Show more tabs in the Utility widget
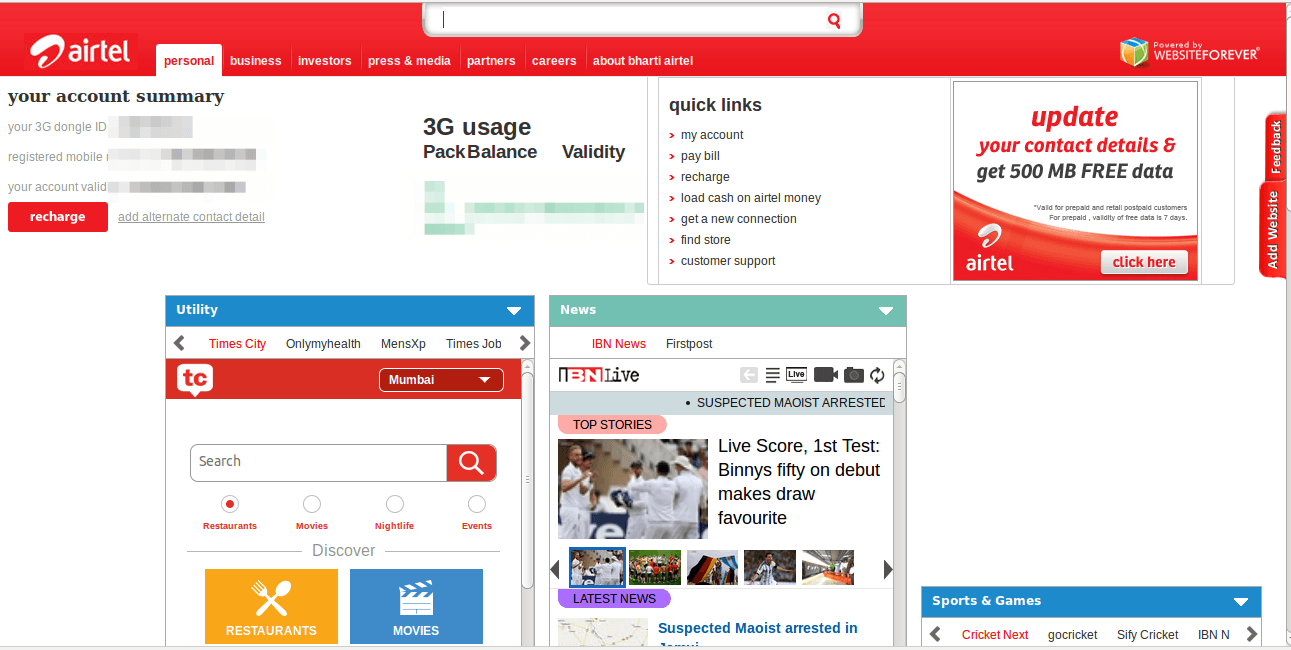The width and height of the screenshot is (1291, 650). point(525,343)
